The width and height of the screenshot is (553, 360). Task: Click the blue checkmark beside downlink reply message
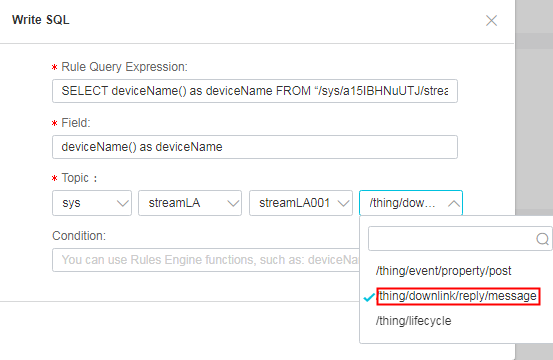(x=369, y=297)
